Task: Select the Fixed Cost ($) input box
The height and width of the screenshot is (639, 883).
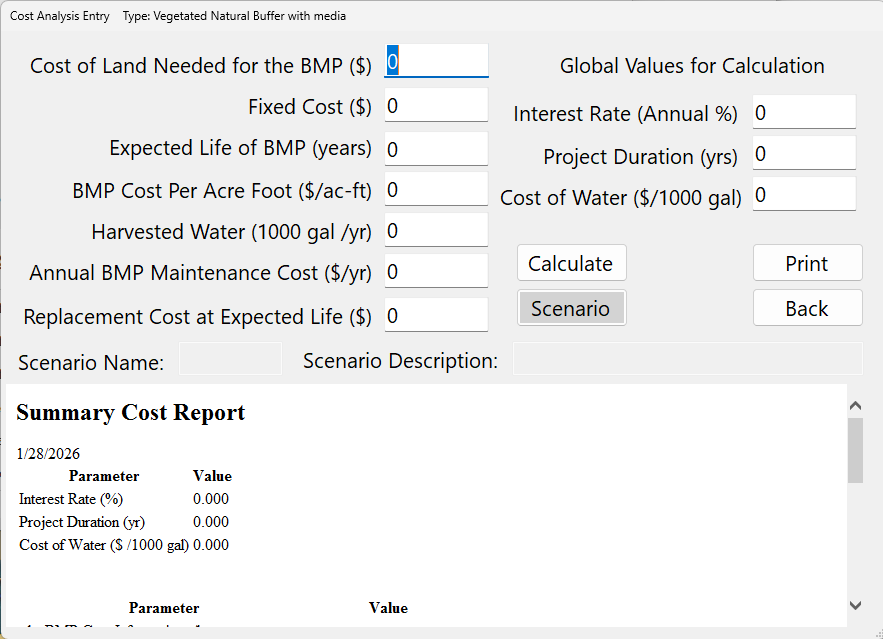Action: click(436, 106)
